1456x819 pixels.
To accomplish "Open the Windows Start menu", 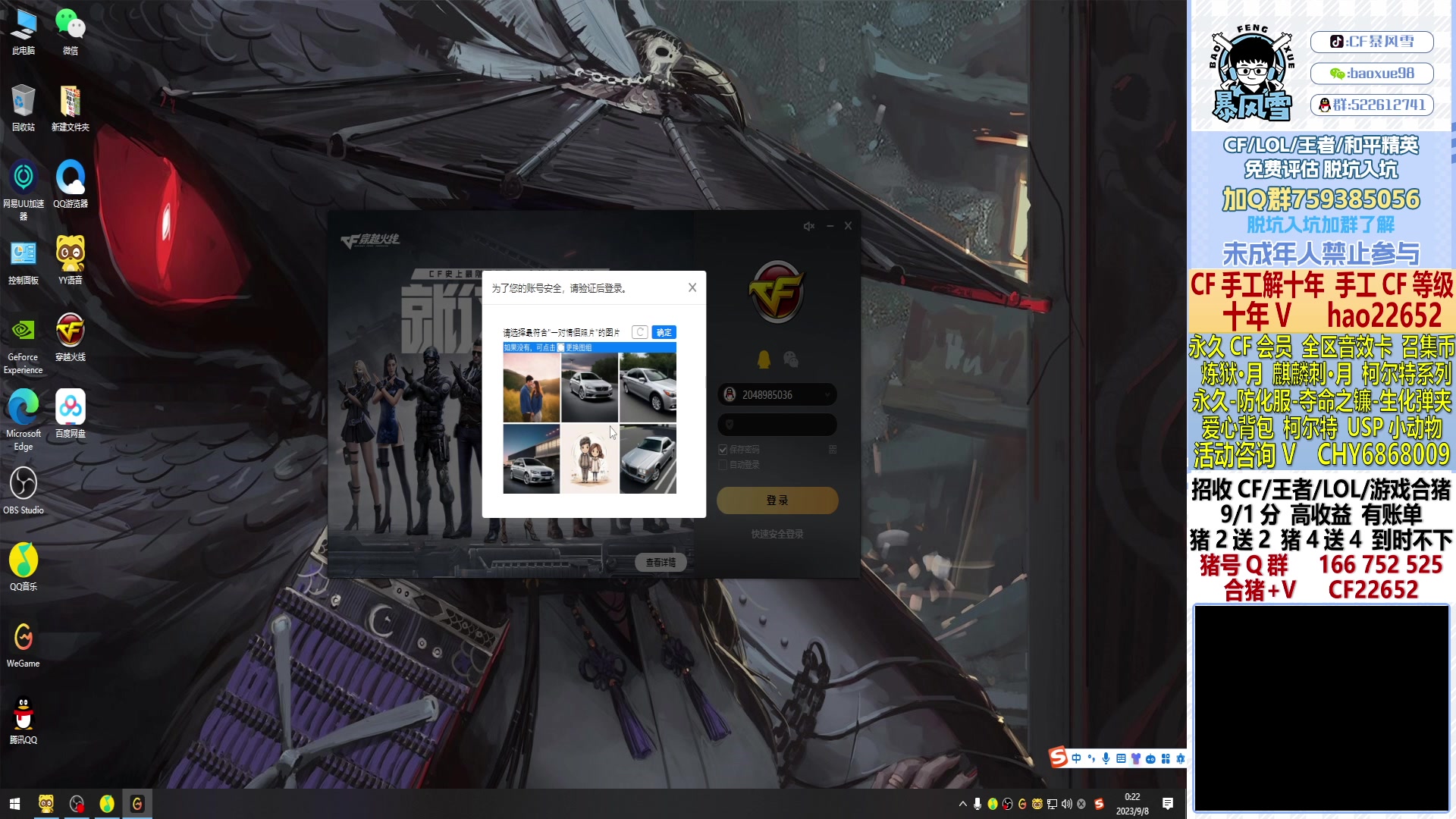I will pos(15,804).
